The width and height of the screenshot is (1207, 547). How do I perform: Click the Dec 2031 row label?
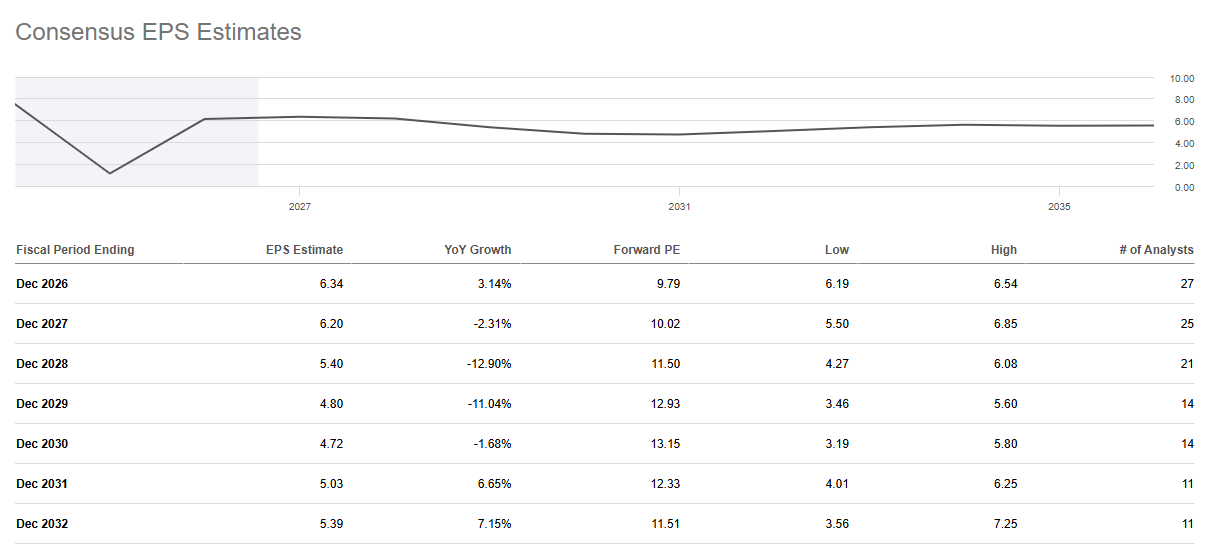(42, 484)
